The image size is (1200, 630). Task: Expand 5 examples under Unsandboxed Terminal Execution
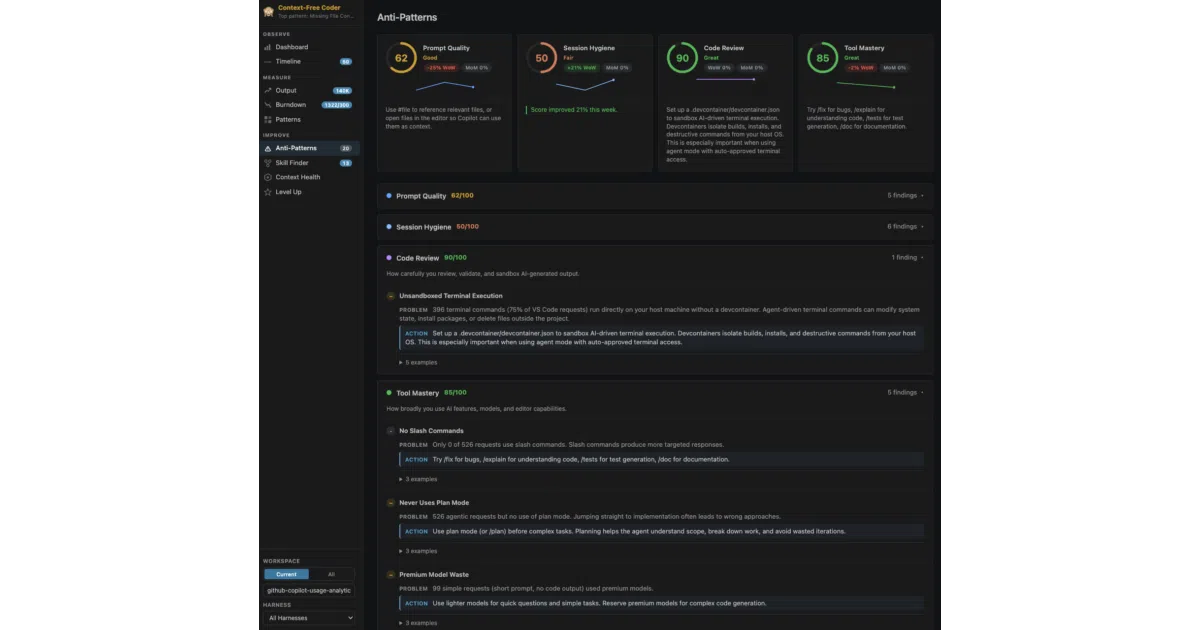point(418,362)
